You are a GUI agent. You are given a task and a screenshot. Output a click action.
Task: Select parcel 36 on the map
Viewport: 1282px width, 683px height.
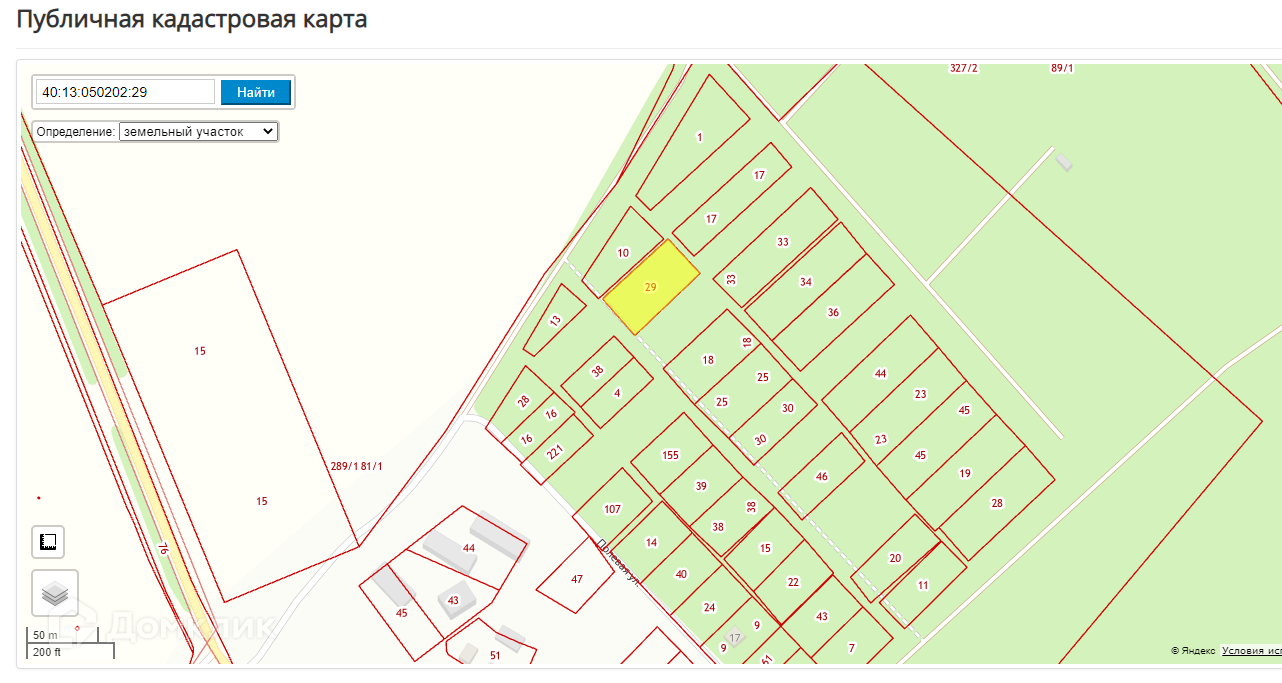(833, 312)
